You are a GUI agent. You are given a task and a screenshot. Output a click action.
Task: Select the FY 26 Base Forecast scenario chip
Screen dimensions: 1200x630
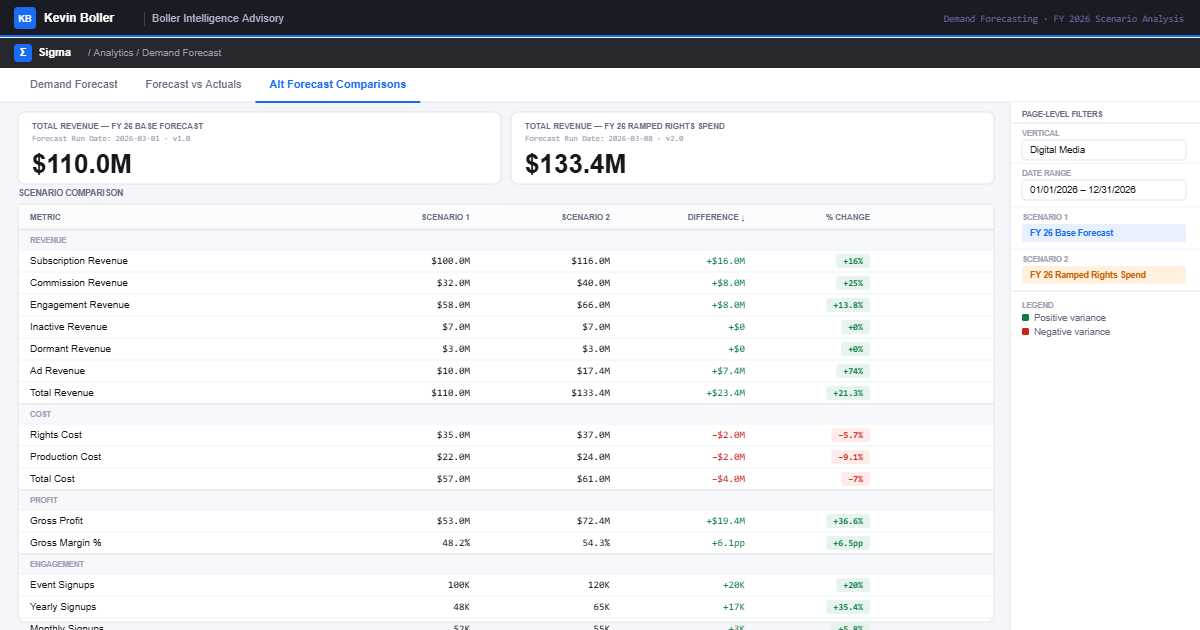point(1103,233)
